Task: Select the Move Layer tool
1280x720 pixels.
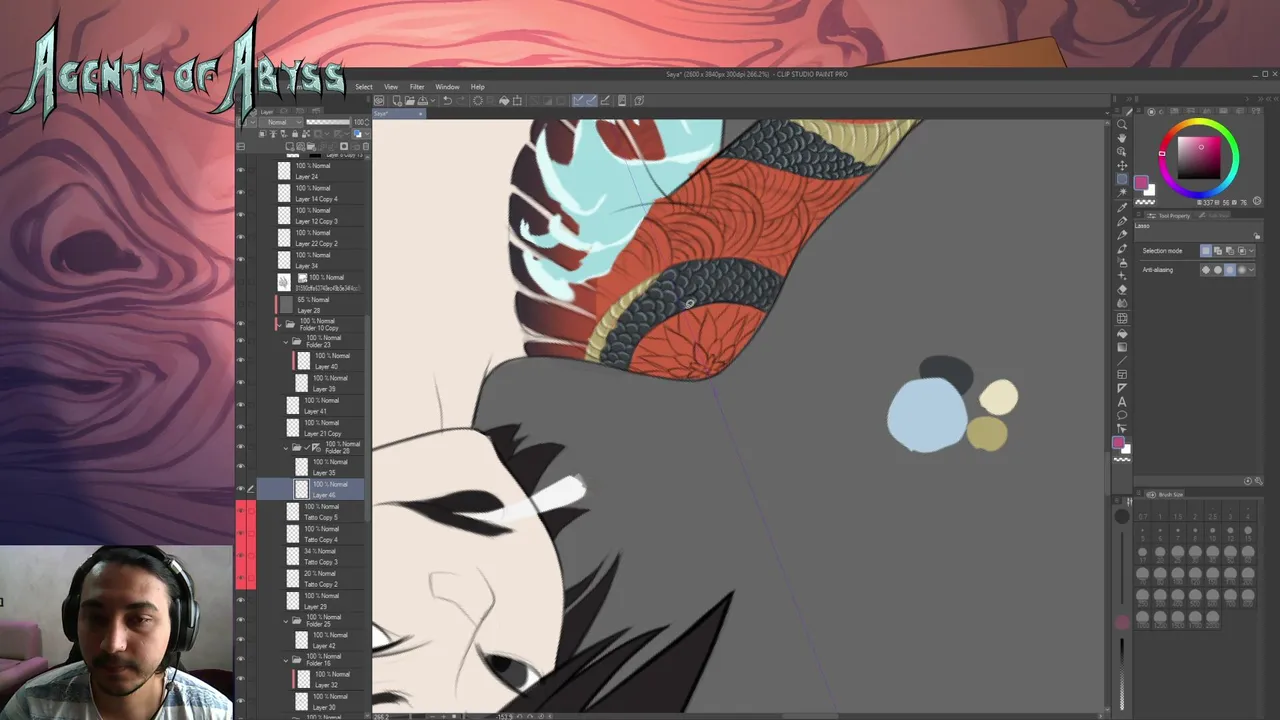Action: [x=1122, y=165]
